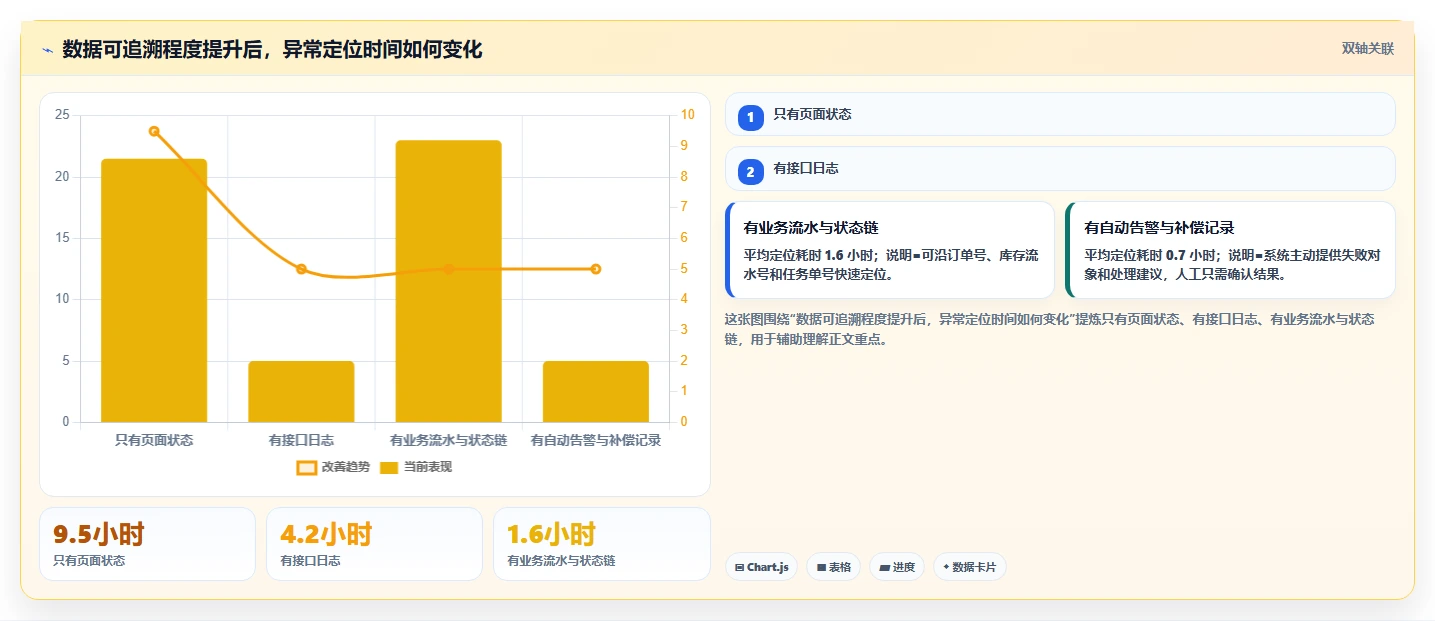Click the left axis value 25
The height and width of the screenshot is (621, 1435).
(x=62, y=115)
